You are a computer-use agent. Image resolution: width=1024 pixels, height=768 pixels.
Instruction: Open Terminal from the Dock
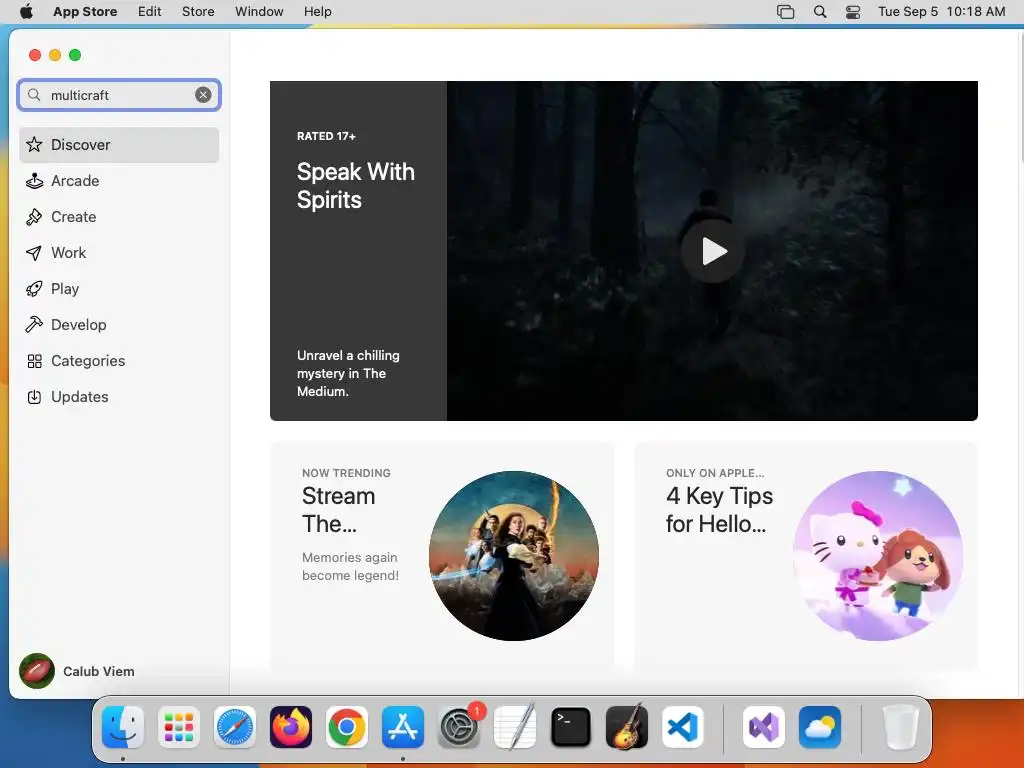click(571, 727)
